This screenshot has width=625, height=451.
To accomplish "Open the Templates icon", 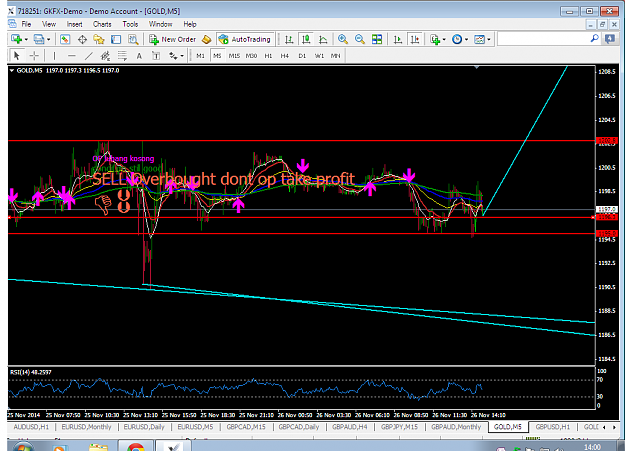I will pyautogui.click(x=479, y=39).
